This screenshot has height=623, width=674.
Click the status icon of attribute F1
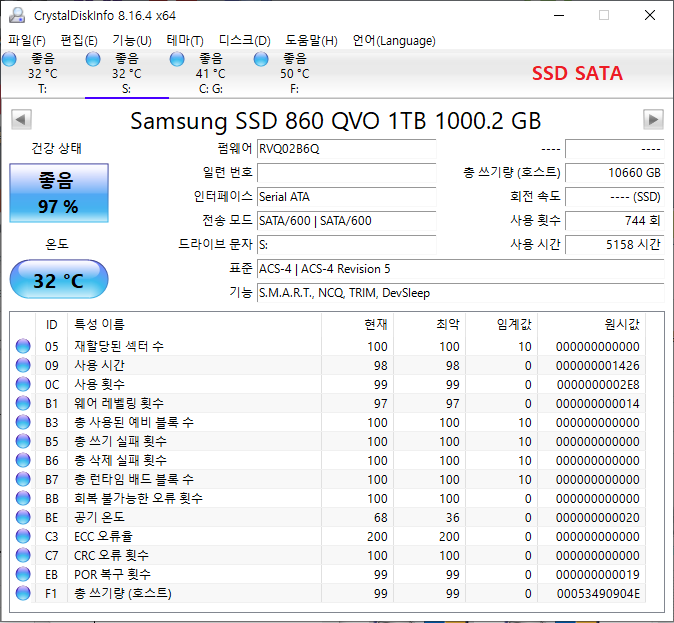click(23, 593)
